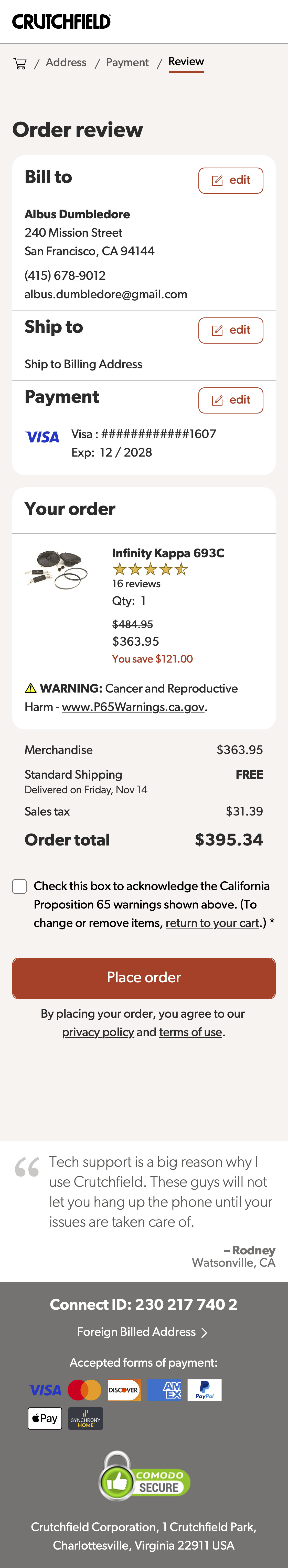Go to the Address step
This screenshot has width=288, height=1568.
pos(66,63)
